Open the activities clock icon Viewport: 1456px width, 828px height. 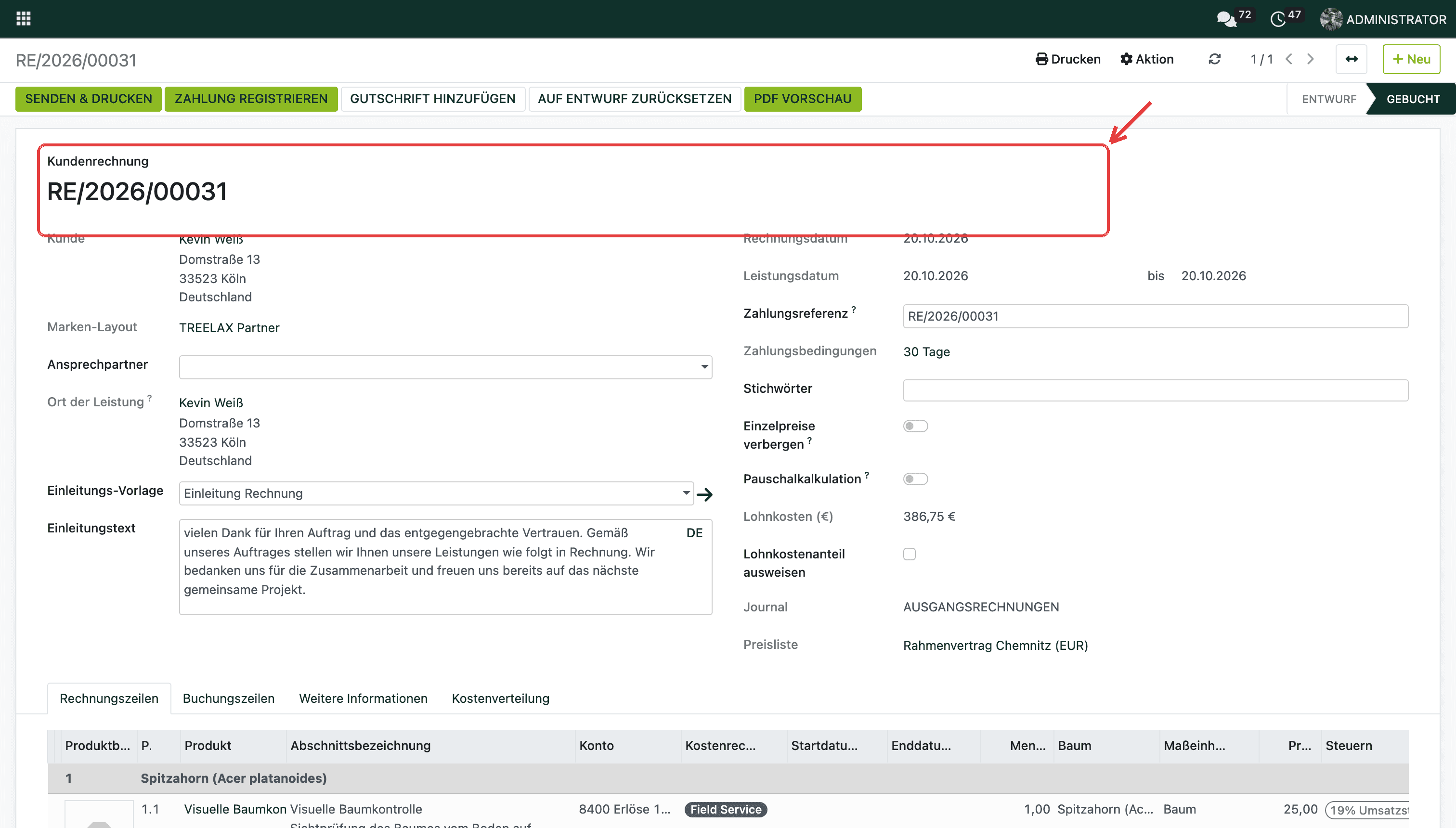click(x=1278, y=19)
